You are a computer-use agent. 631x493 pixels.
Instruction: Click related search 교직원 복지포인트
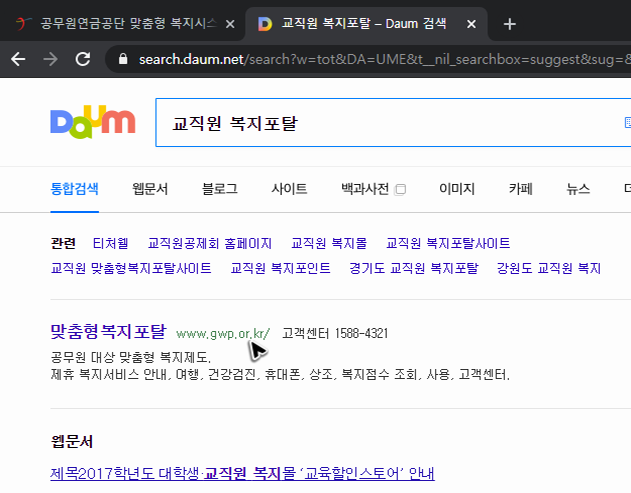pos(280,268)
